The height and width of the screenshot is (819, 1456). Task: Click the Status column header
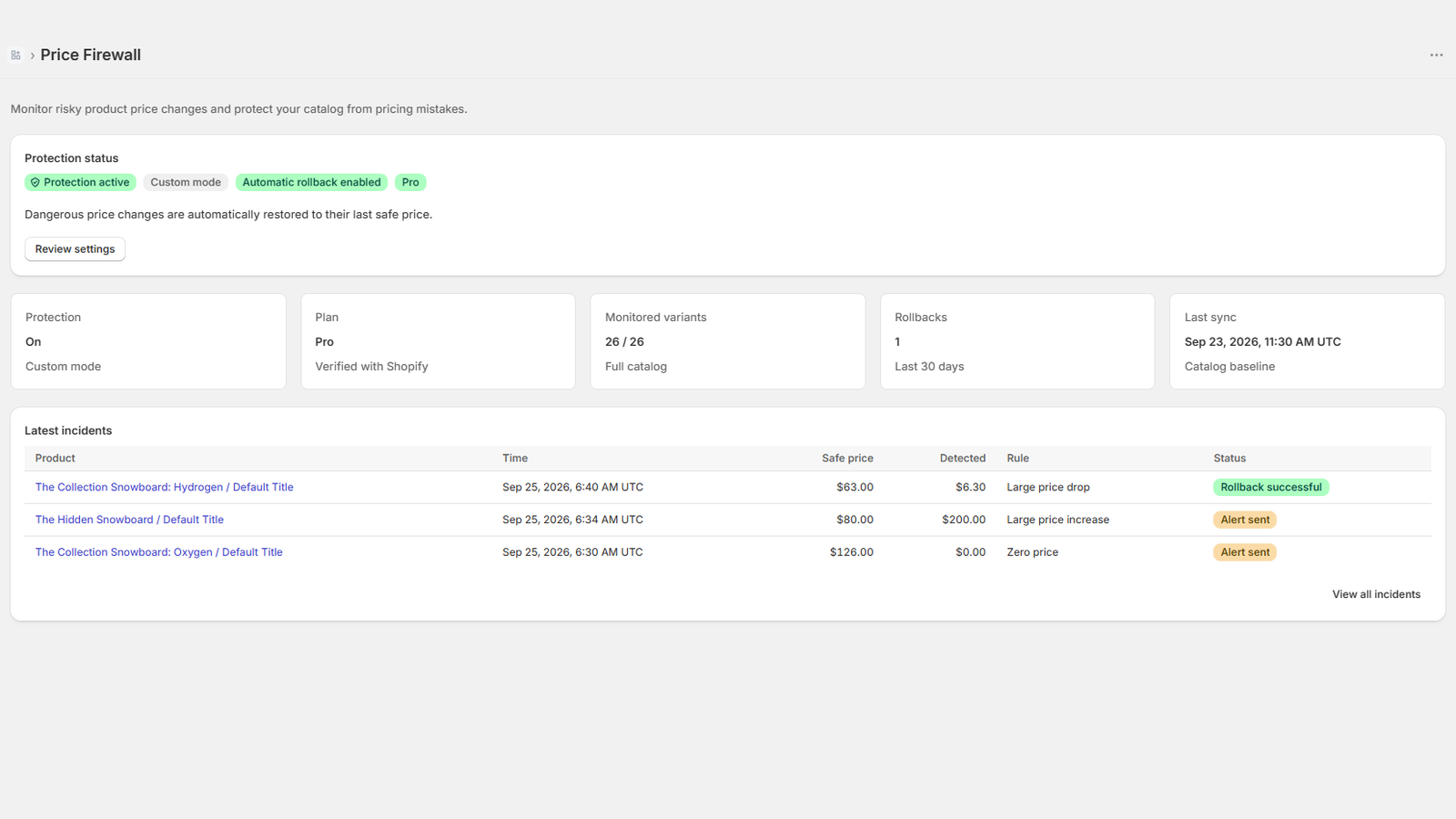(x=1229, y=459)
